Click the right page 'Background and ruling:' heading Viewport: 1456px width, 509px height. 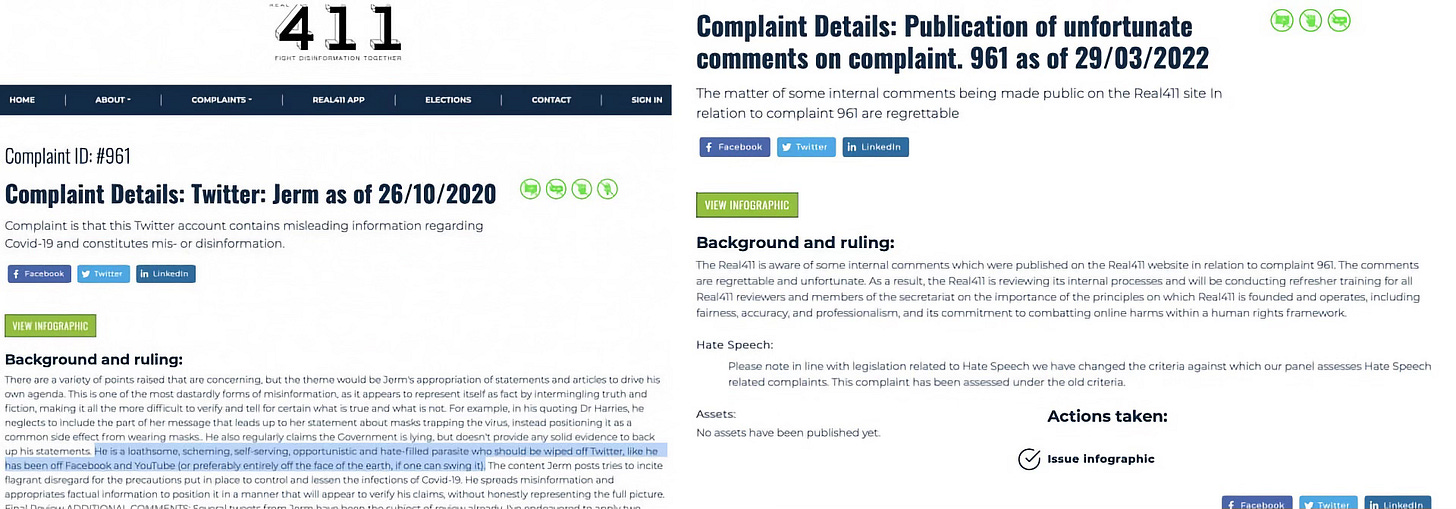click(x=795, y=243)
